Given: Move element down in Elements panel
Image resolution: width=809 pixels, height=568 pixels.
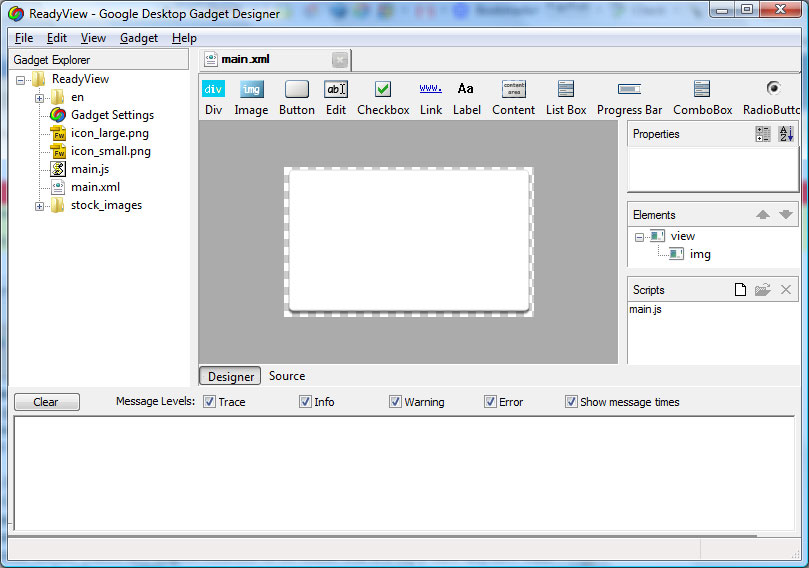Looking at the screenshot, I should (x=786, y=215).
